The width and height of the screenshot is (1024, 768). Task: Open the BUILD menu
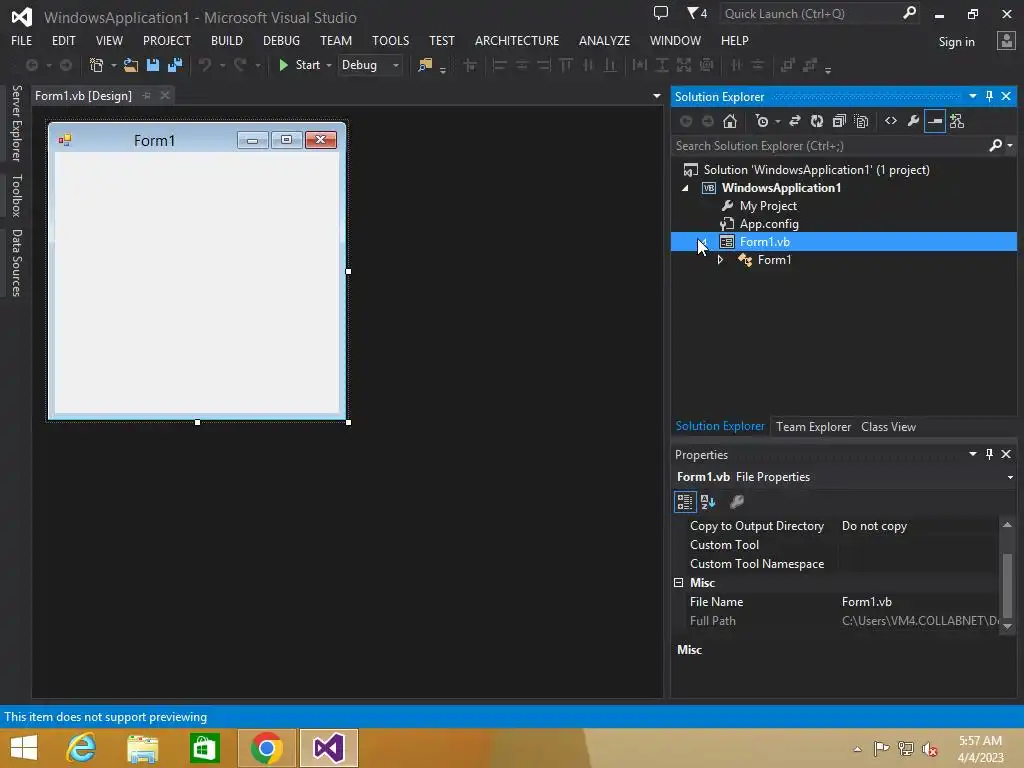tap(227, 40)
